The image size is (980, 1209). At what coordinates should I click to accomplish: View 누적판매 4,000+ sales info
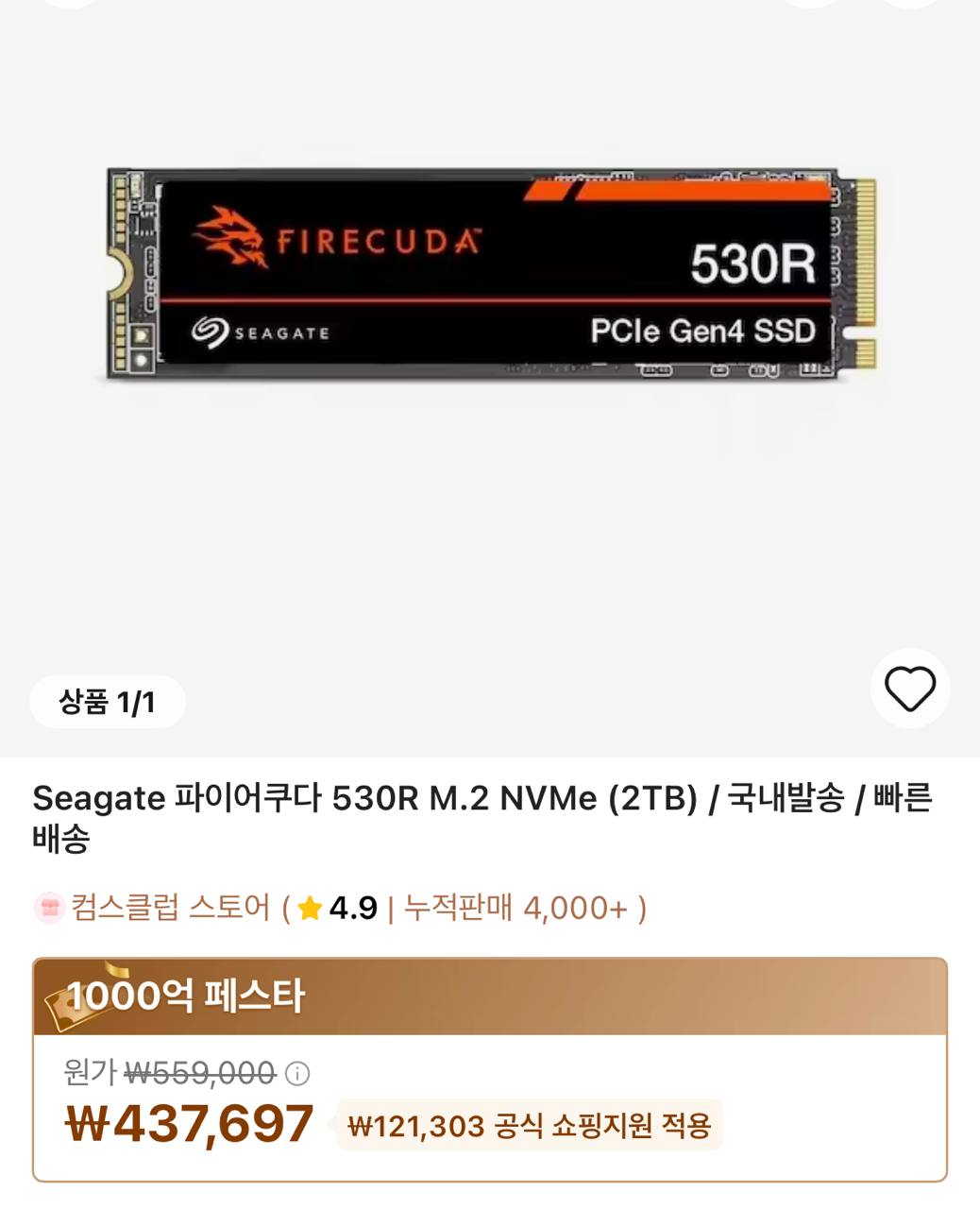point(515,908)
